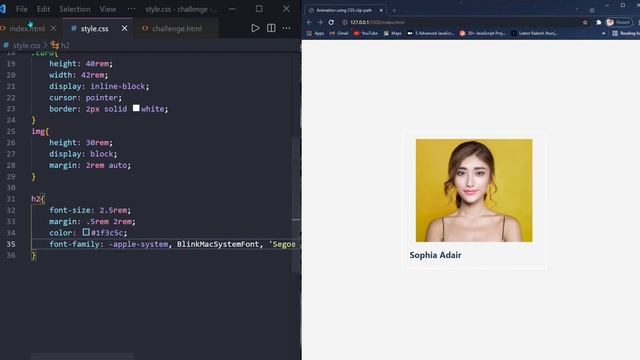Open the YouTube bookmark
Image resolution: width=640 pixels, height=360 pixels.
366,33
